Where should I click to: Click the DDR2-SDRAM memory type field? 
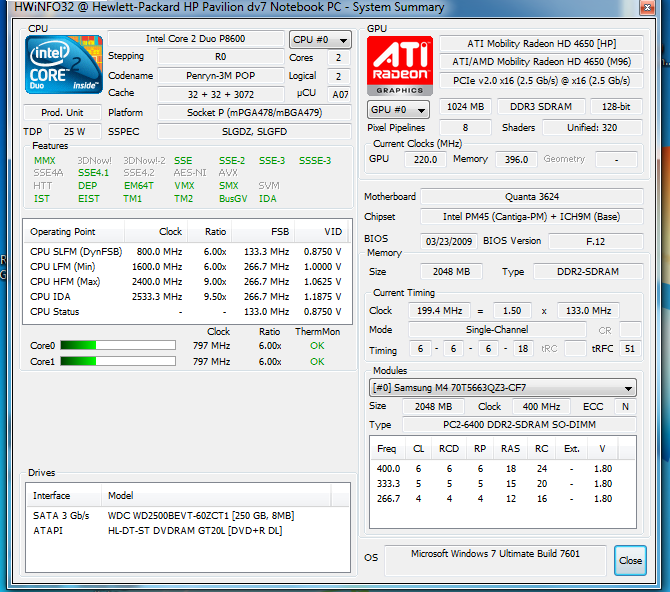point(588,271)
